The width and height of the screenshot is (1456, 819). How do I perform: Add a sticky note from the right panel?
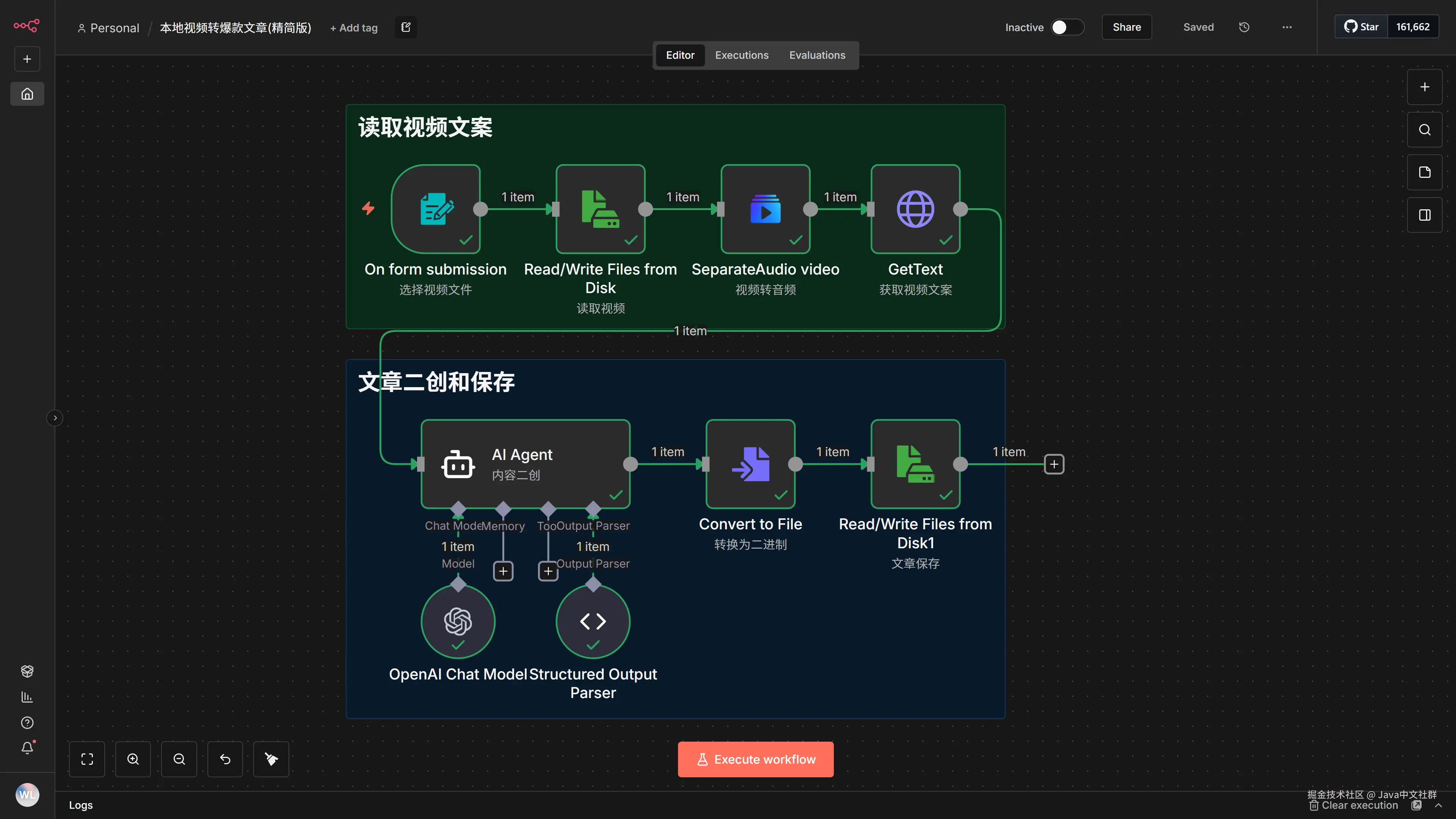click(1425, 173)
